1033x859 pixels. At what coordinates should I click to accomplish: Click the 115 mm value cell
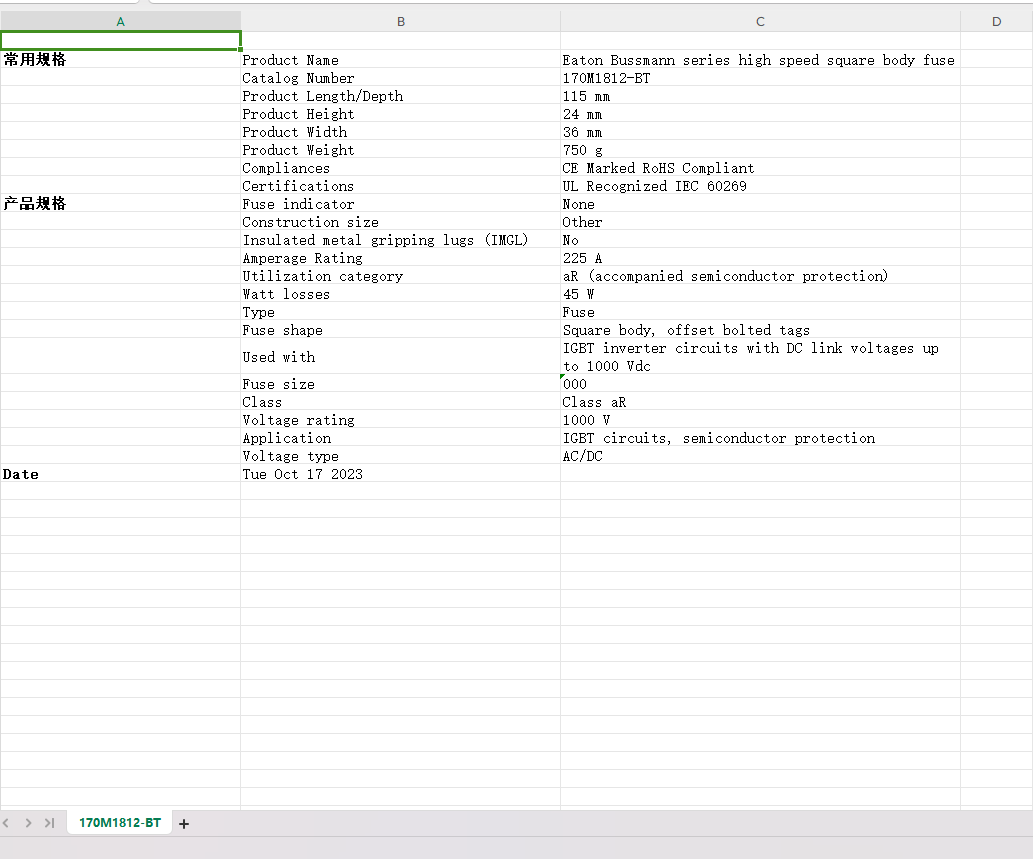click(x=760, y=96)
